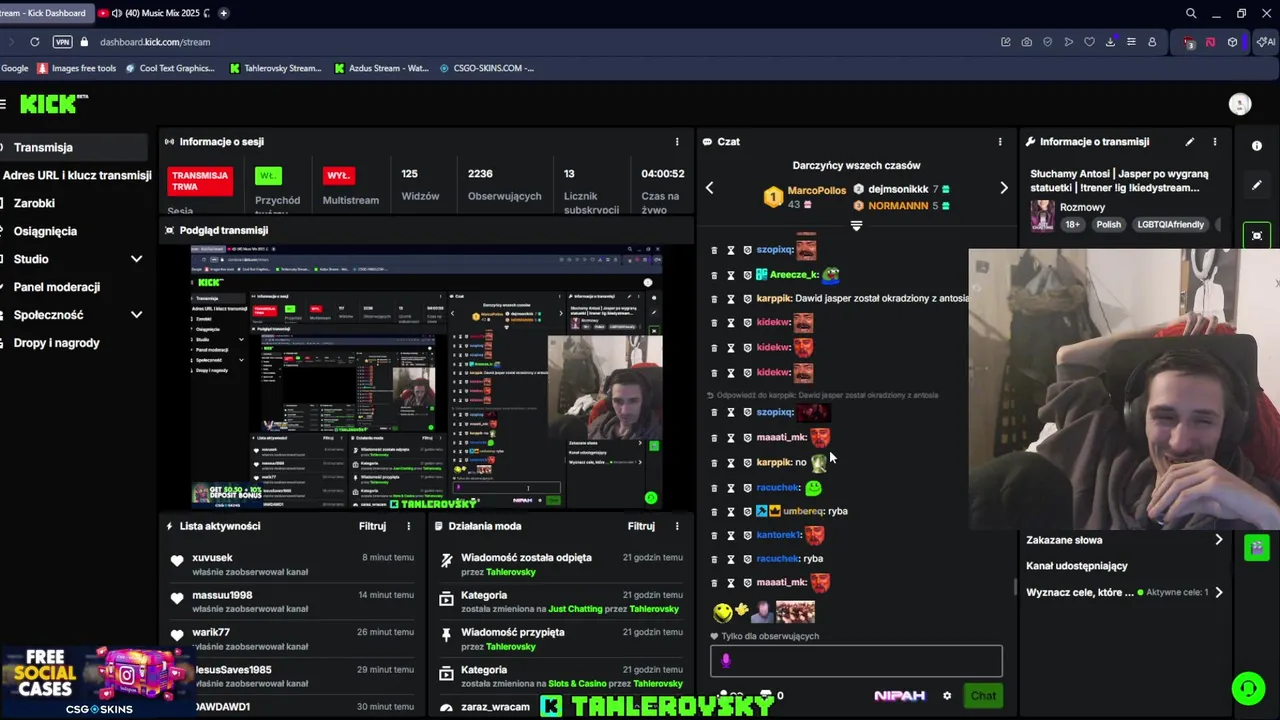Show previous leaderboard with left arrow
Screen dimensions: 1280x720
pyautogui.click(x=709, y=188)
